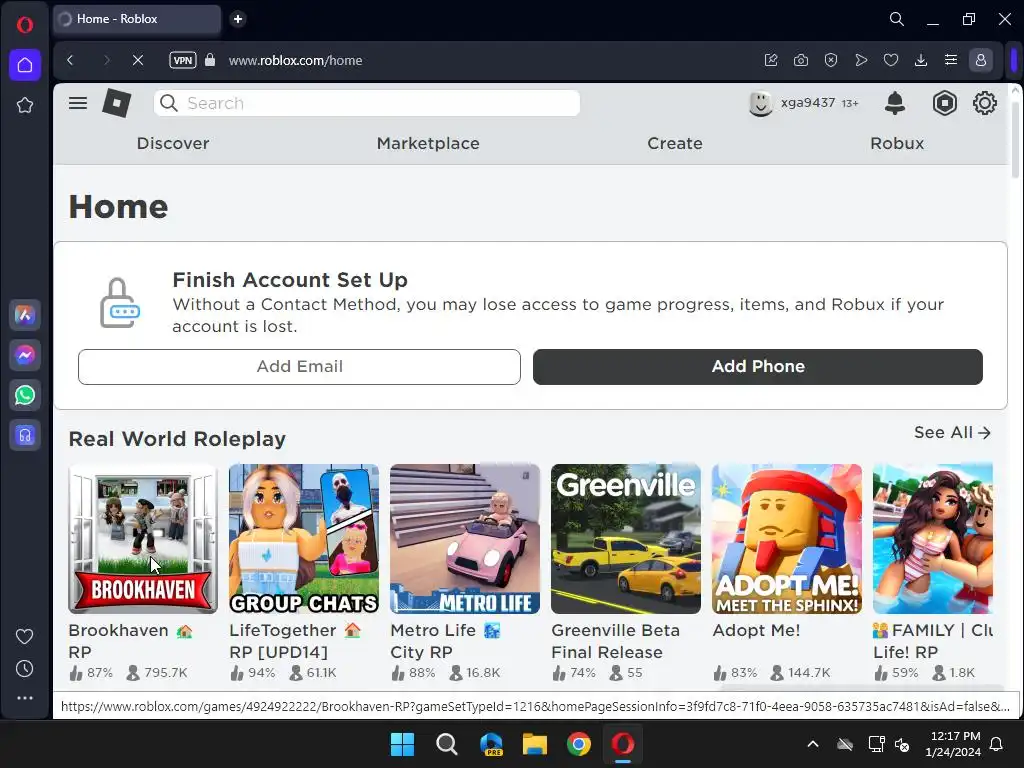The height and width of the screenshot is (768, 1024).
Task: Expand the system tray hidden icons chevron
Action: [x=812, y=744]
